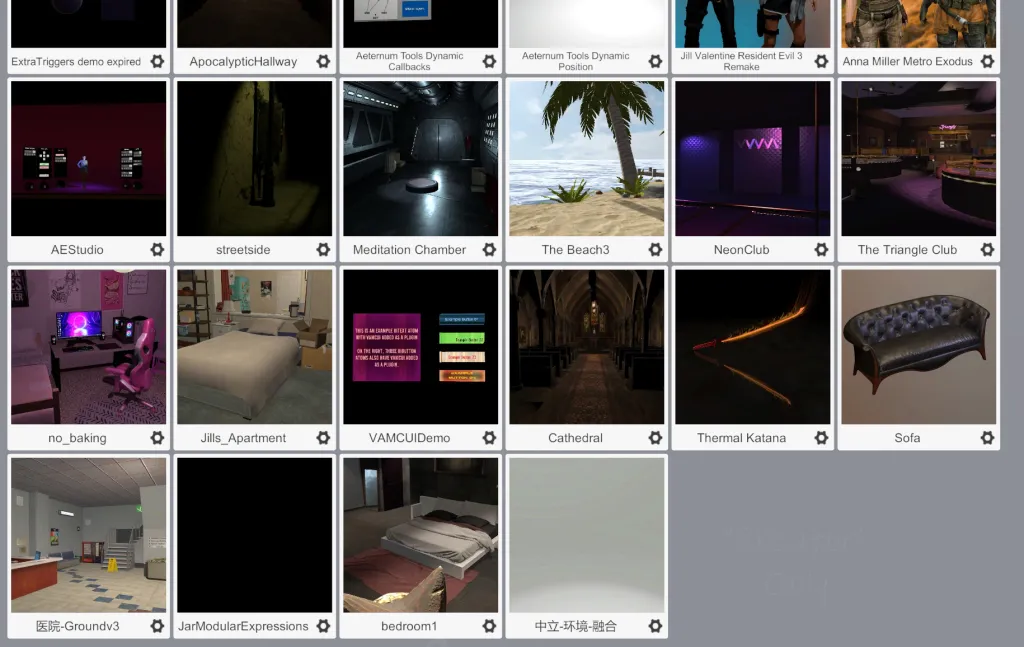
Task: Click the gear next to Anna Miller Metro Exodus
Action: [x=987, y=61]
